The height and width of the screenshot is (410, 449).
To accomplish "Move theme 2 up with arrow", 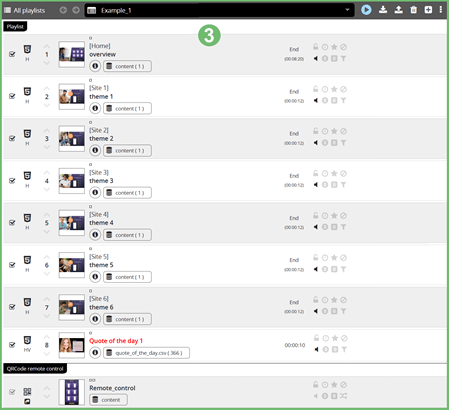I will [47, 131].
